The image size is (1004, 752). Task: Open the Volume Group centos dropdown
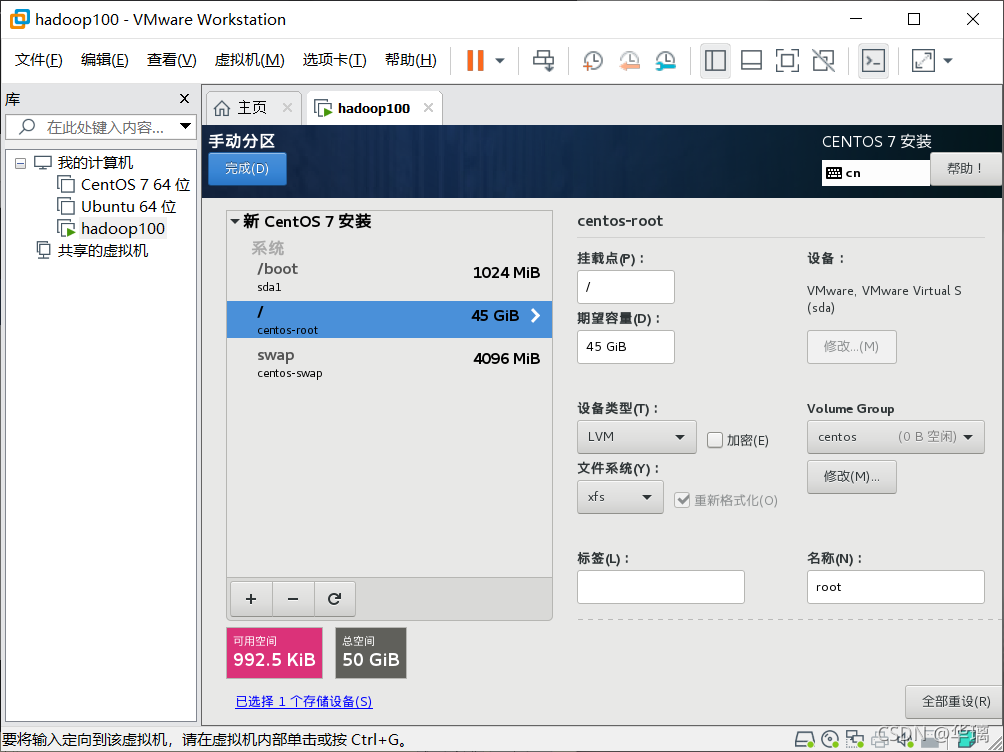[895, 437]
